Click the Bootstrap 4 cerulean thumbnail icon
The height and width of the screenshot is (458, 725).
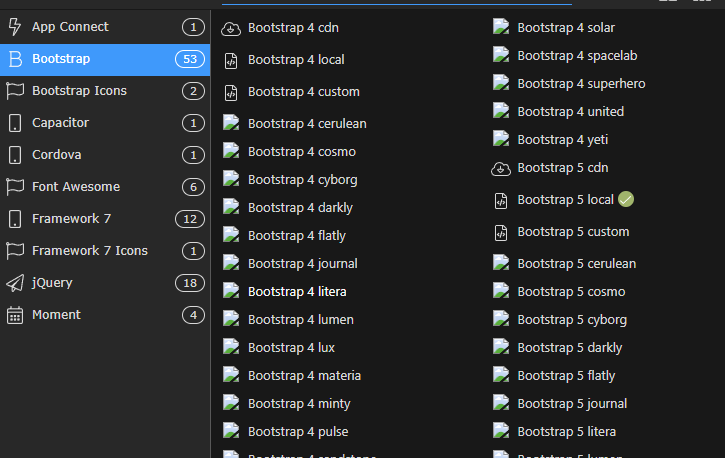click(231, 122)
